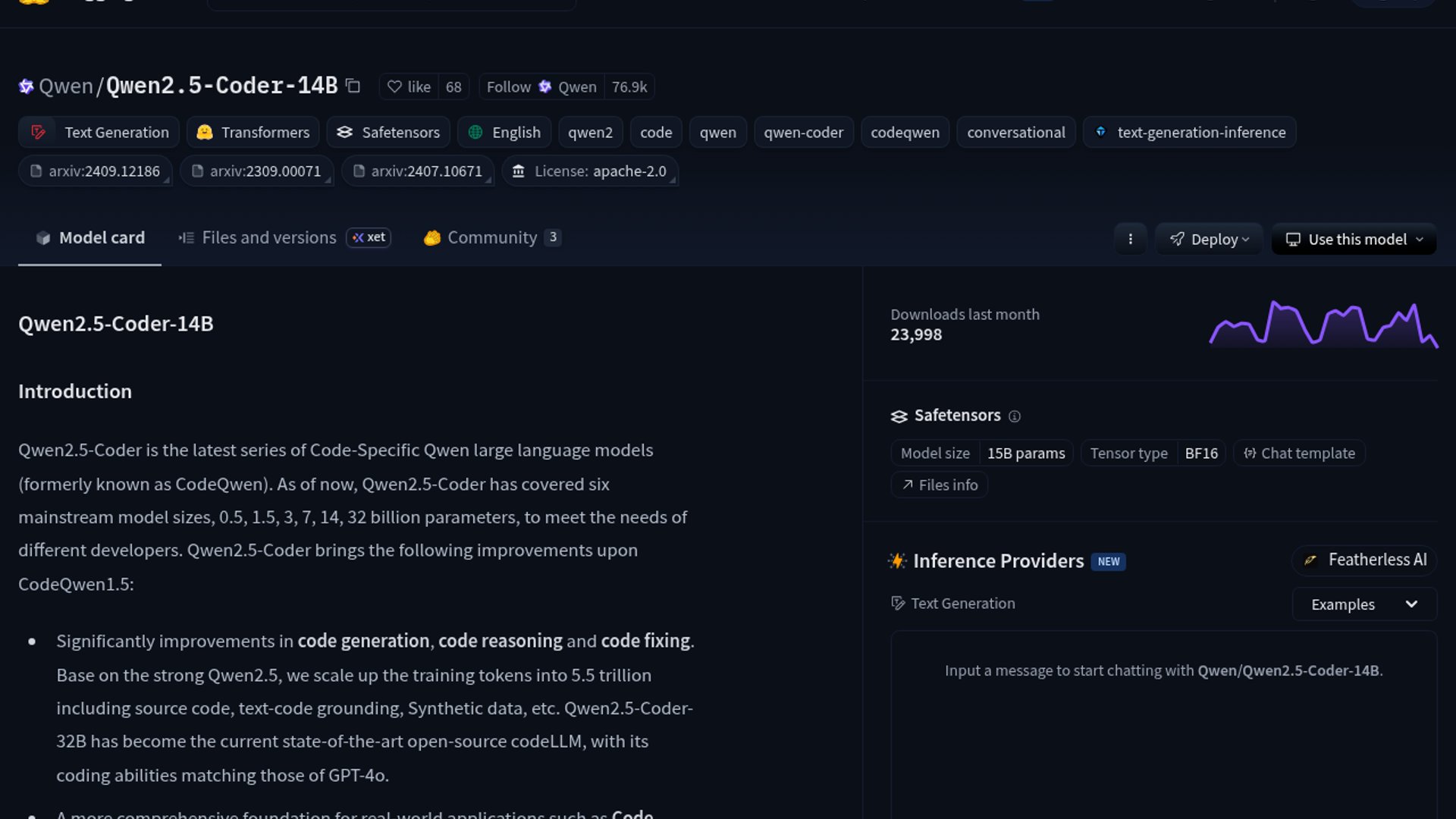
Task: Open the Community tab
Action: click(491, 237)
